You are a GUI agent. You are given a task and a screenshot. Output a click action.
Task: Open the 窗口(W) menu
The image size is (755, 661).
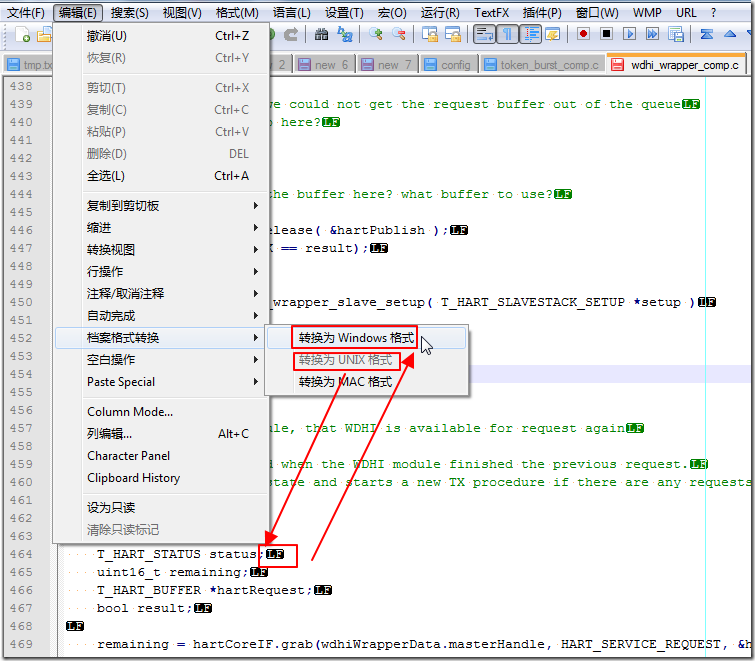click(x=597, y=13)
